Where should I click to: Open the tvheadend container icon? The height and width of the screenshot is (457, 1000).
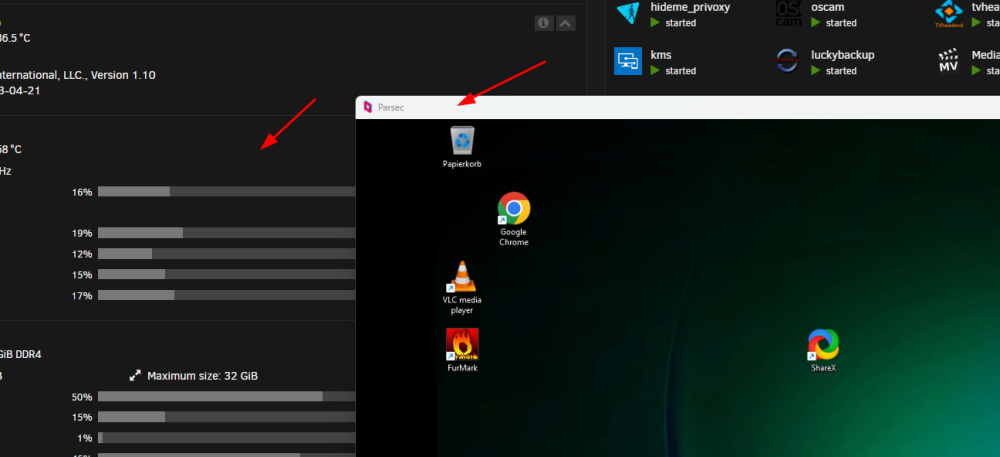click(x=948, y=14)
